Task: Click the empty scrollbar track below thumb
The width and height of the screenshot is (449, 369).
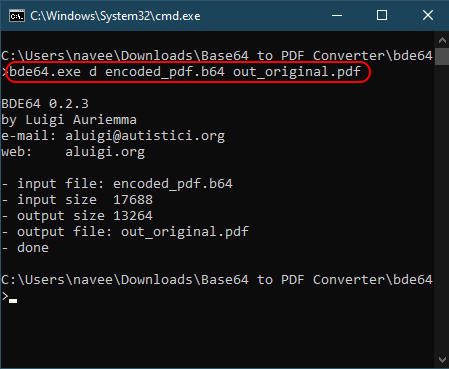Action: pos(442,208)
